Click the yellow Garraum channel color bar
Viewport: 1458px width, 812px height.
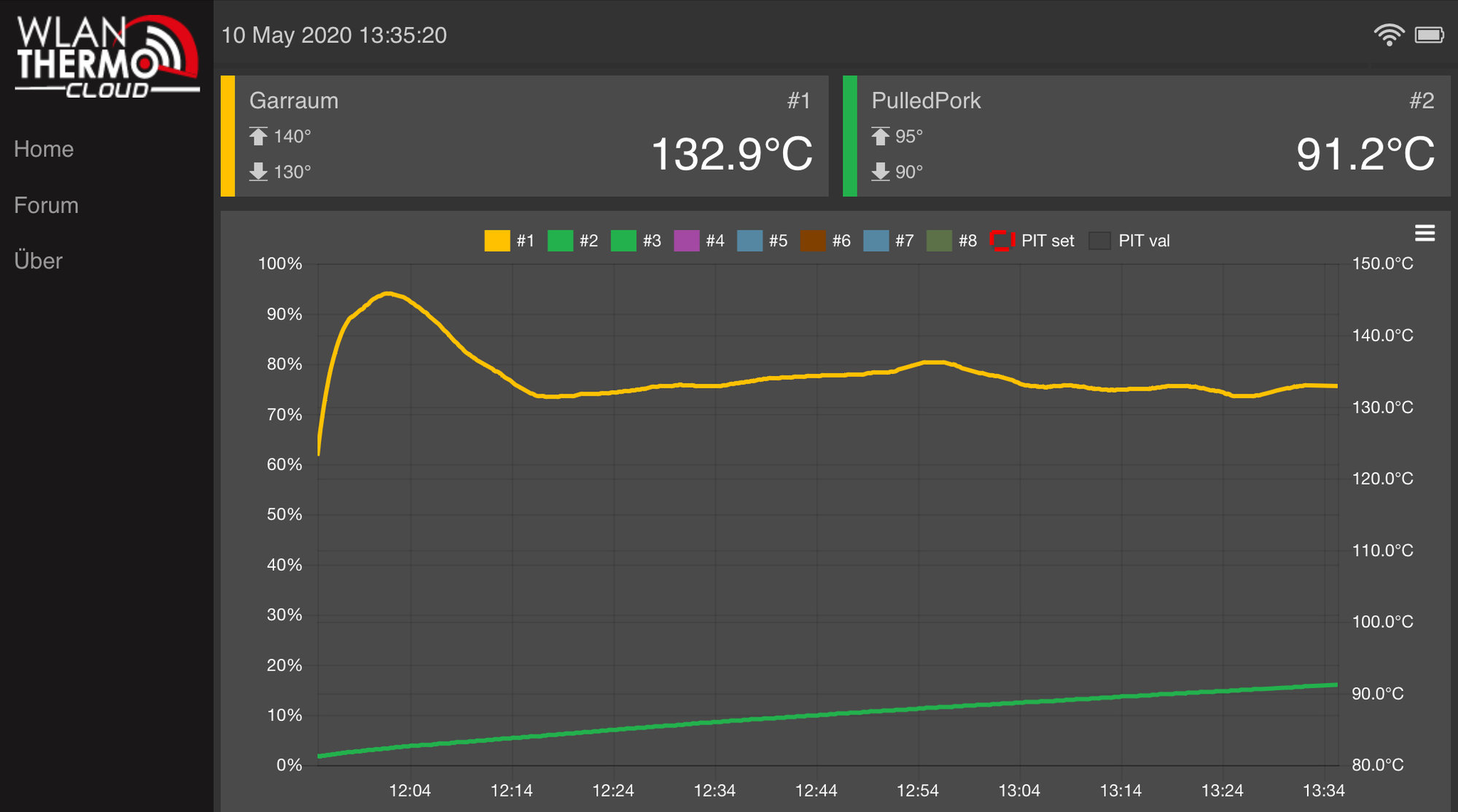point(228,136)
